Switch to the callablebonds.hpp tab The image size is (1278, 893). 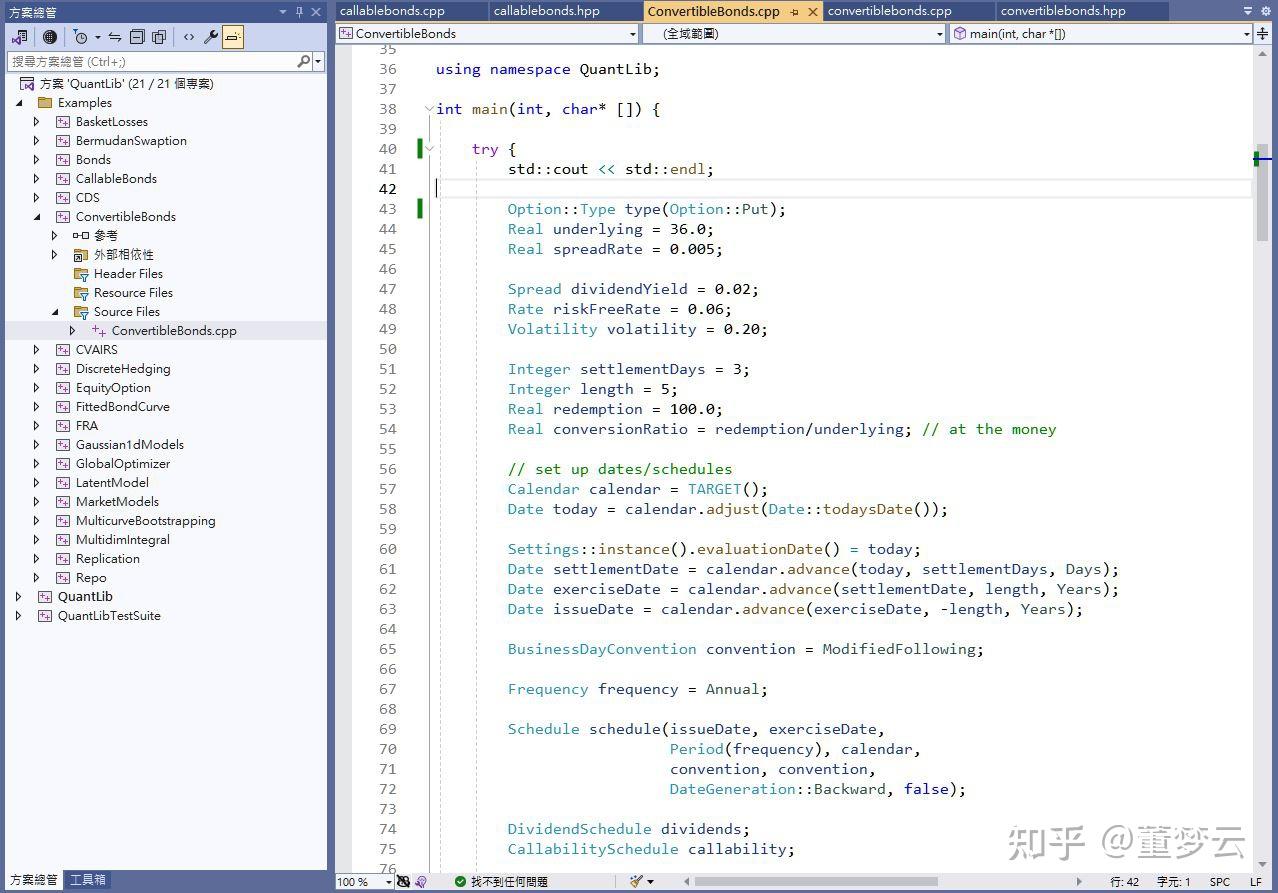click(566, 11)
